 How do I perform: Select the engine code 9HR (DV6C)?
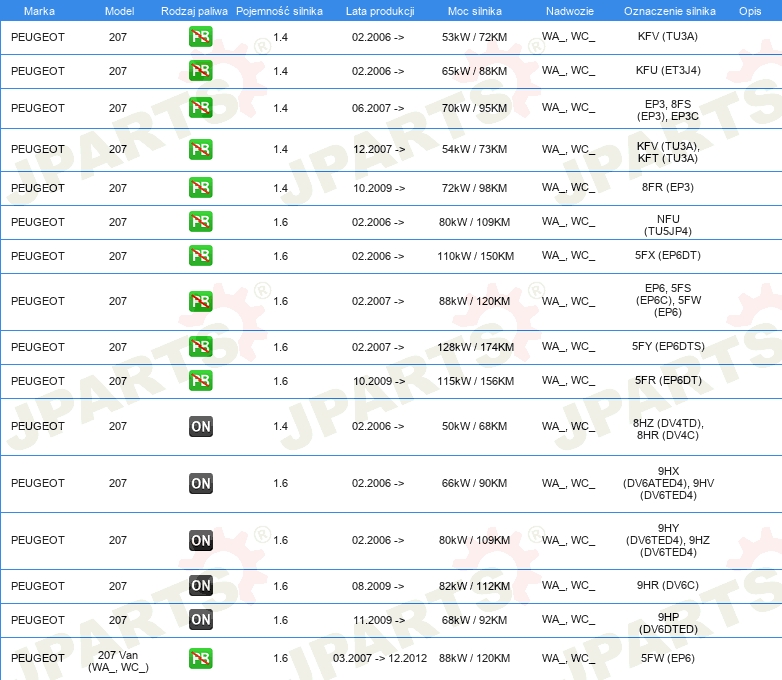[668, 585]
